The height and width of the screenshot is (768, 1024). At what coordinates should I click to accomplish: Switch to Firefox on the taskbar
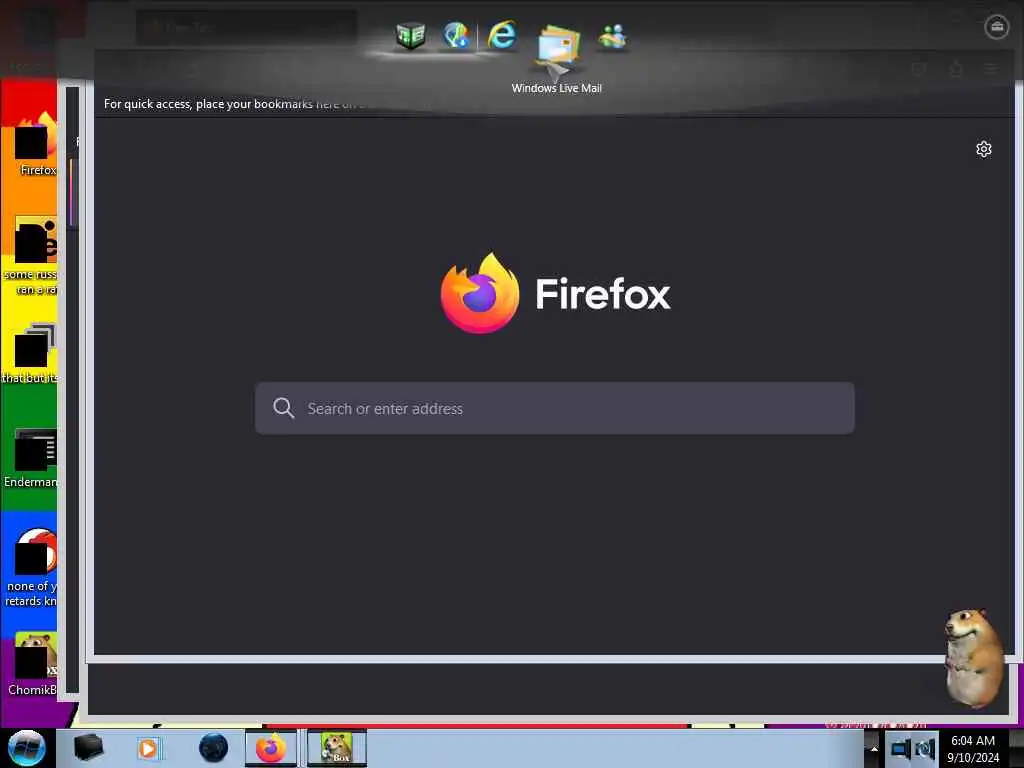click(271, 748)
